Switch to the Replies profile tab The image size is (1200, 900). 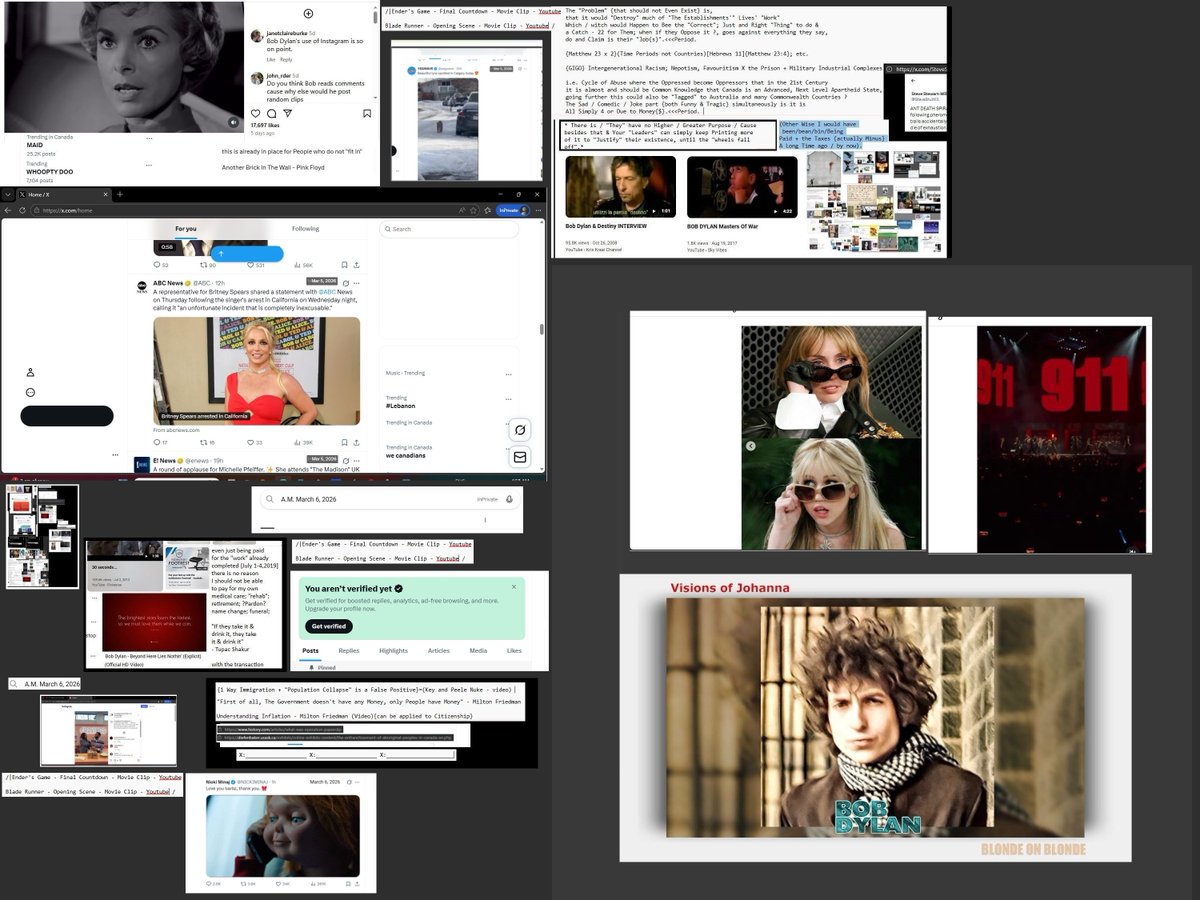[349, 651]
